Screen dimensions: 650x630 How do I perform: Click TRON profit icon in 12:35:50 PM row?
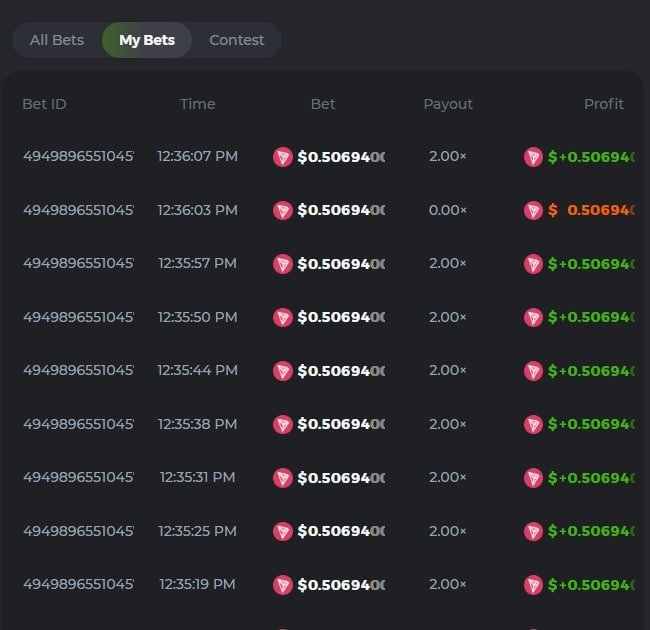click(x=534, y=317)
